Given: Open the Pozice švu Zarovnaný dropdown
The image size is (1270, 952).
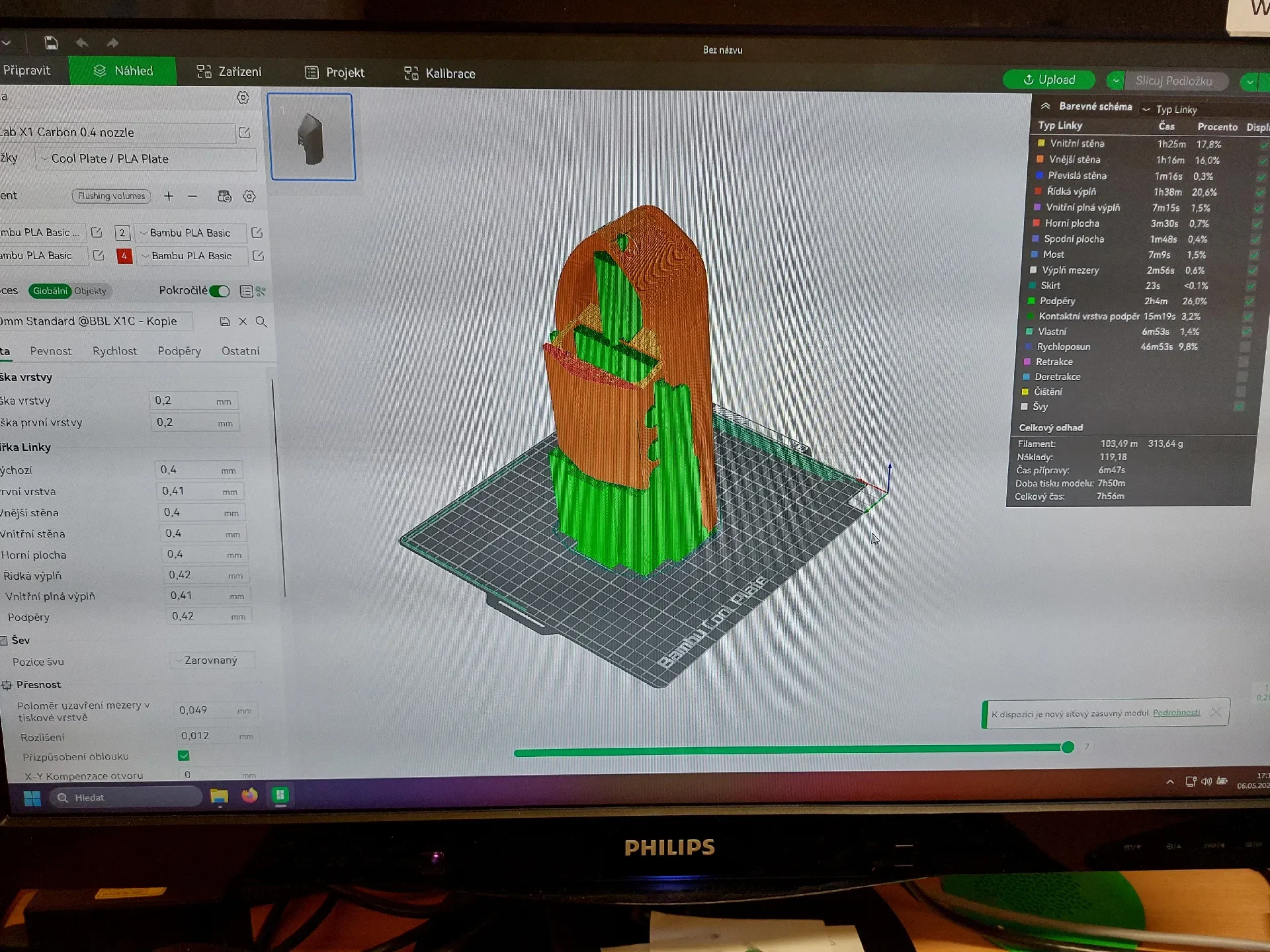Looking at the screenshot, I should [213, 660].
